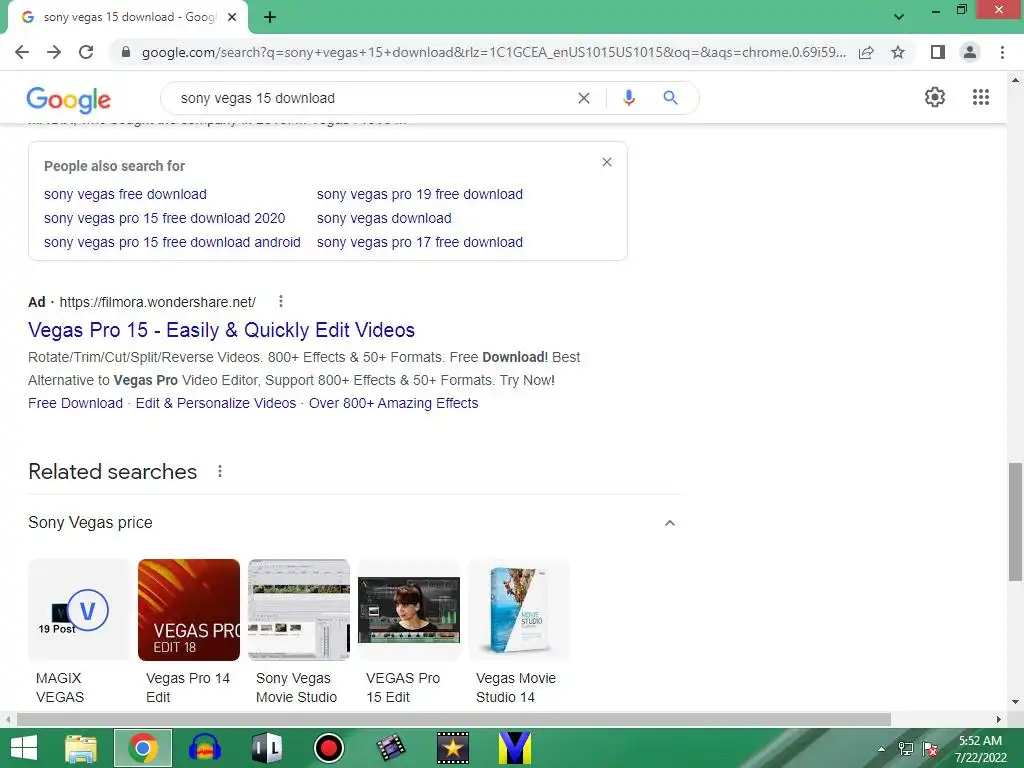Viewport: 1024px width, 768px height.
Task: Open the IL taskbar application
Action: click(x=266, y=748)
